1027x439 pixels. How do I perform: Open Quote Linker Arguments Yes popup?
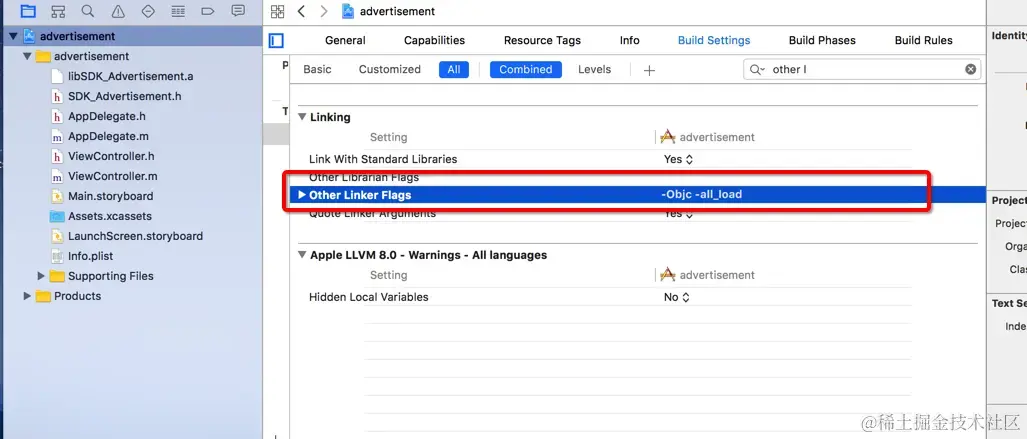coord(678,214)
